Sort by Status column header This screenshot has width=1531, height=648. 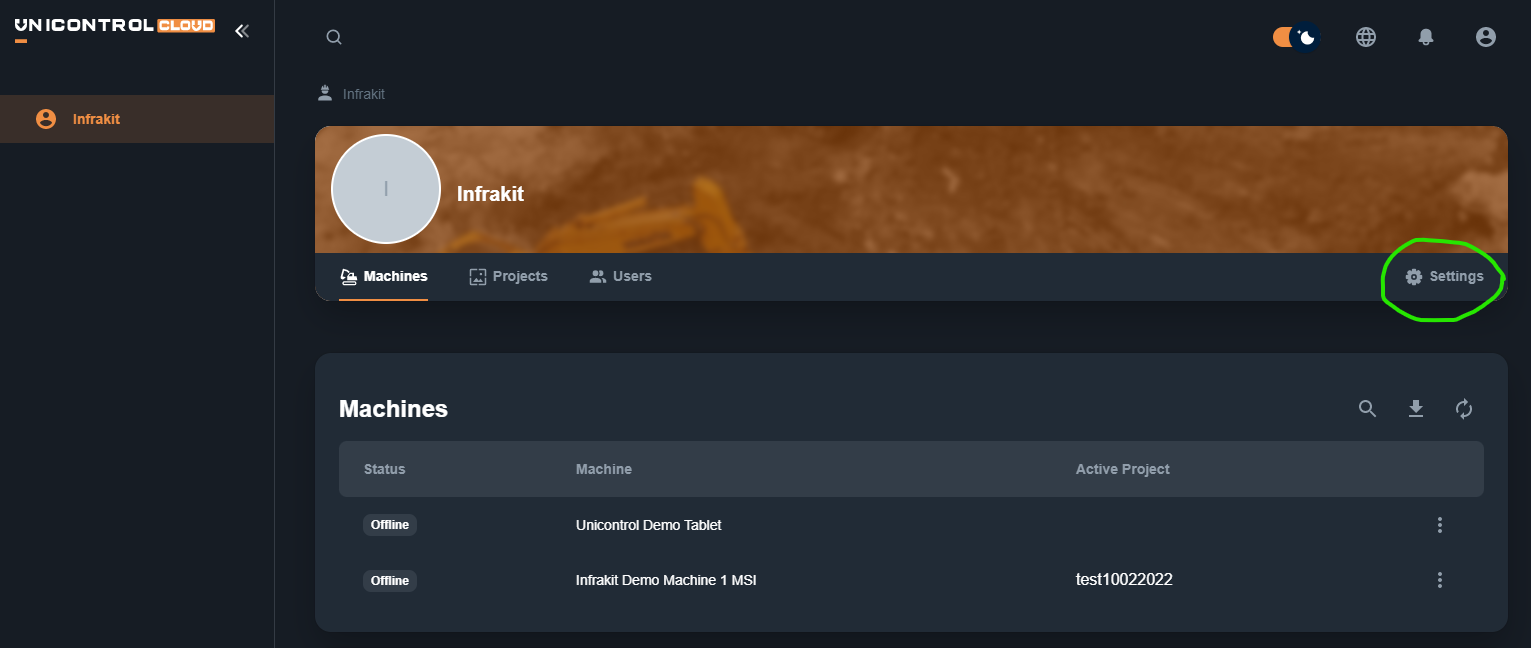[x=385, y=469]
